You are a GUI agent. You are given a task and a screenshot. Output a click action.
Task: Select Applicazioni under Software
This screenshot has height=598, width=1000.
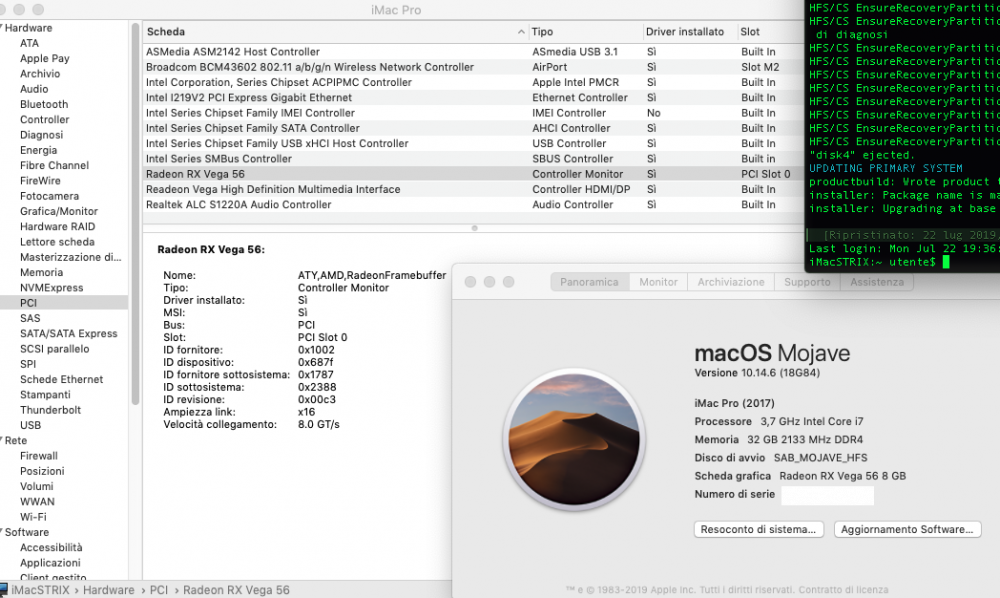50,564
